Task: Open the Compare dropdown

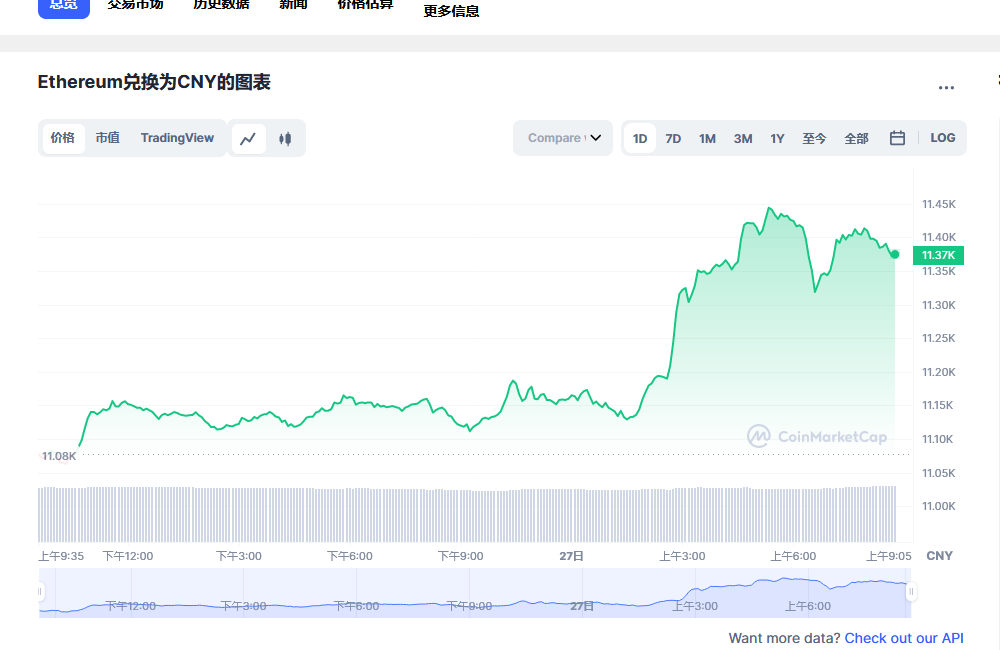Action: coord(562,138)
